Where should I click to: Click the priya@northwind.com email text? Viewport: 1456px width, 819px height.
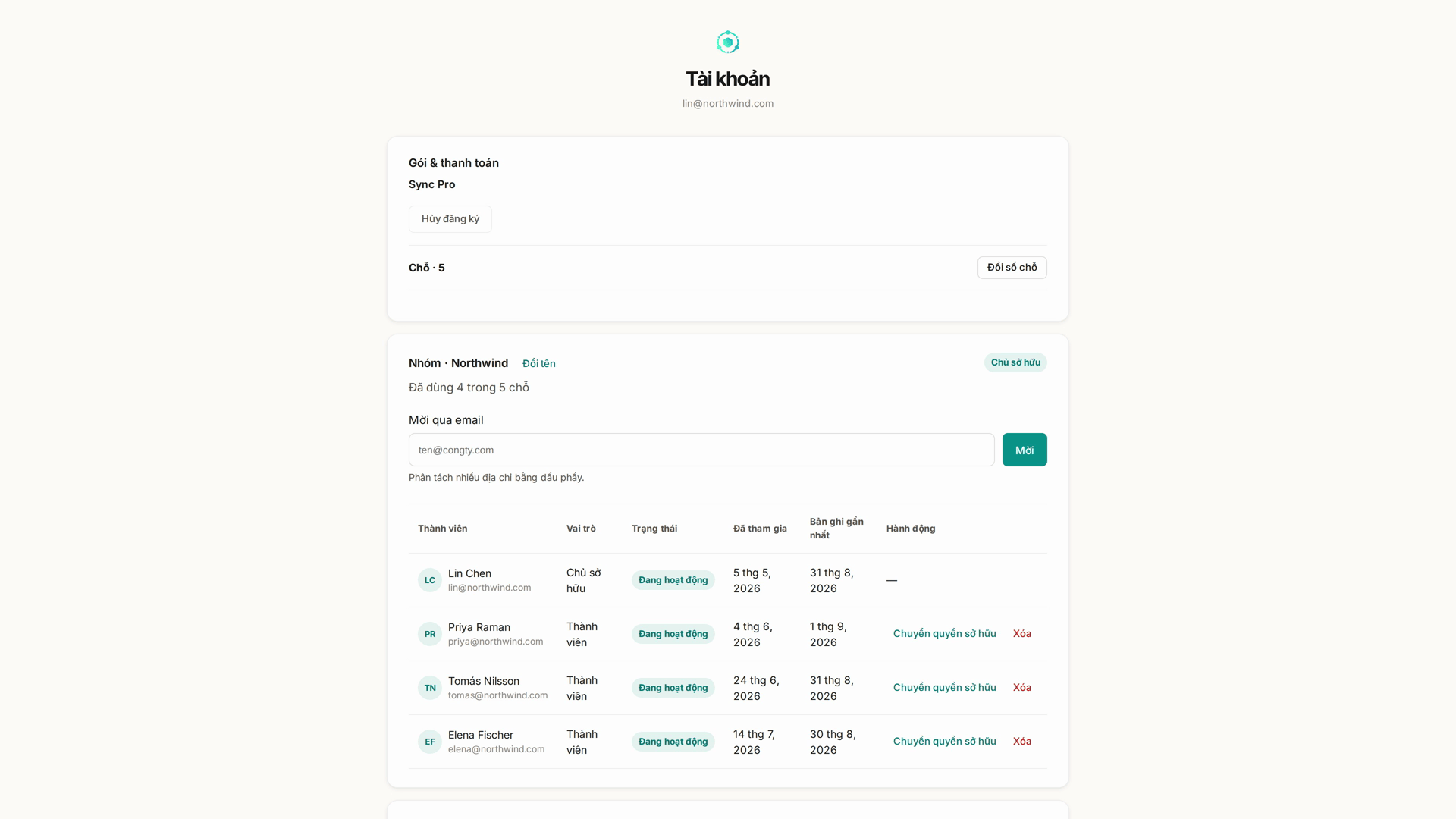click(496, 642)
